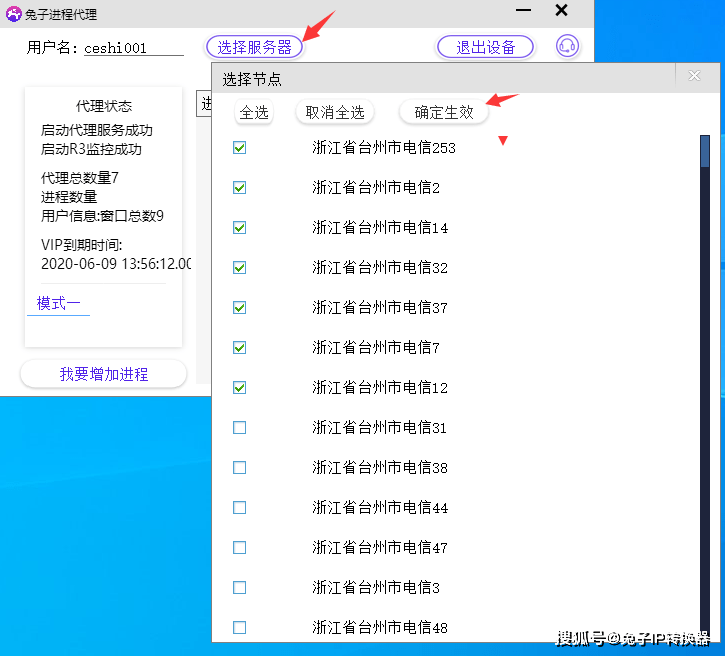Click the username field ceshi001
The height and width of the screenshot is (656, 725).
[133, 47]
